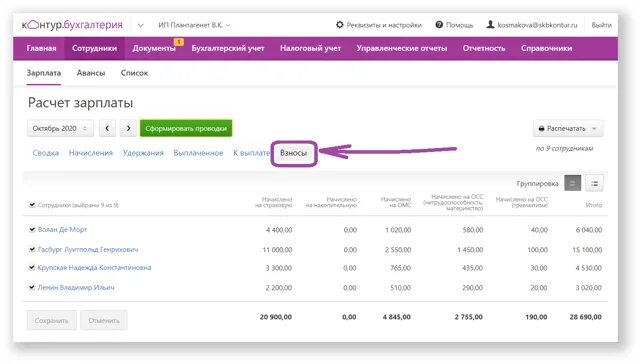Select the list view icon
640x364 pixels.
tap(594, 183)
